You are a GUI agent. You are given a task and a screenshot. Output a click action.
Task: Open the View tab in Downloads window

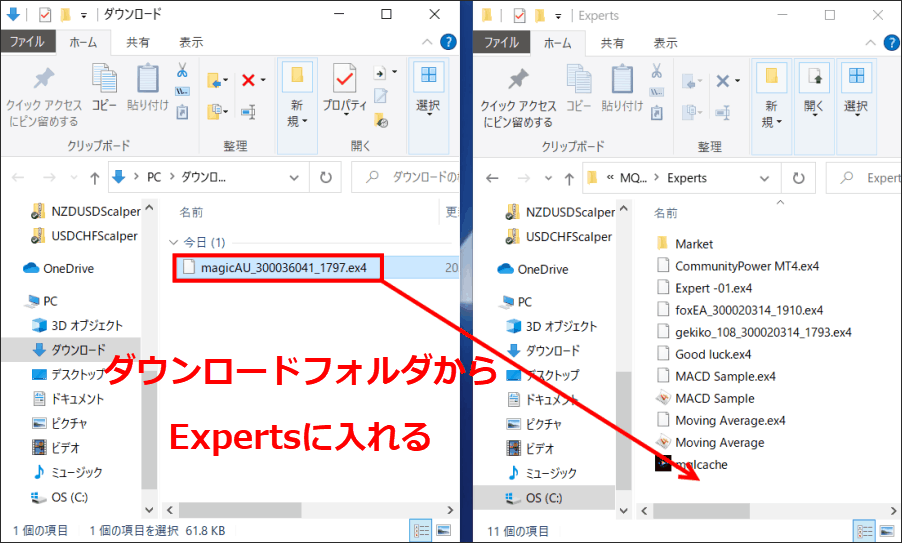coord(190,42)
